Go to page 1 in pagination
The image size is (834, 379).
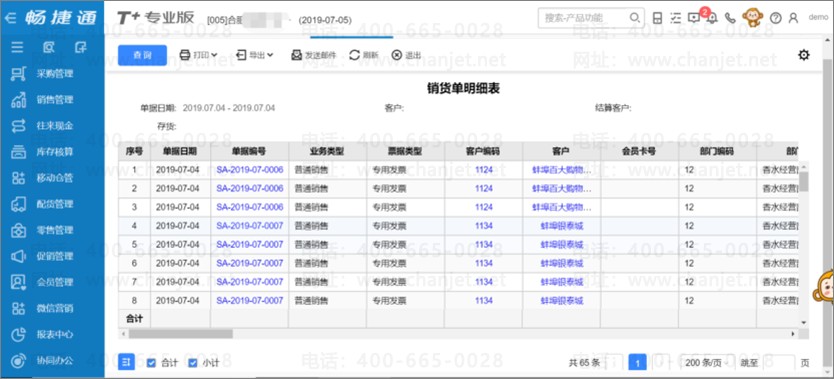(637, 363)
